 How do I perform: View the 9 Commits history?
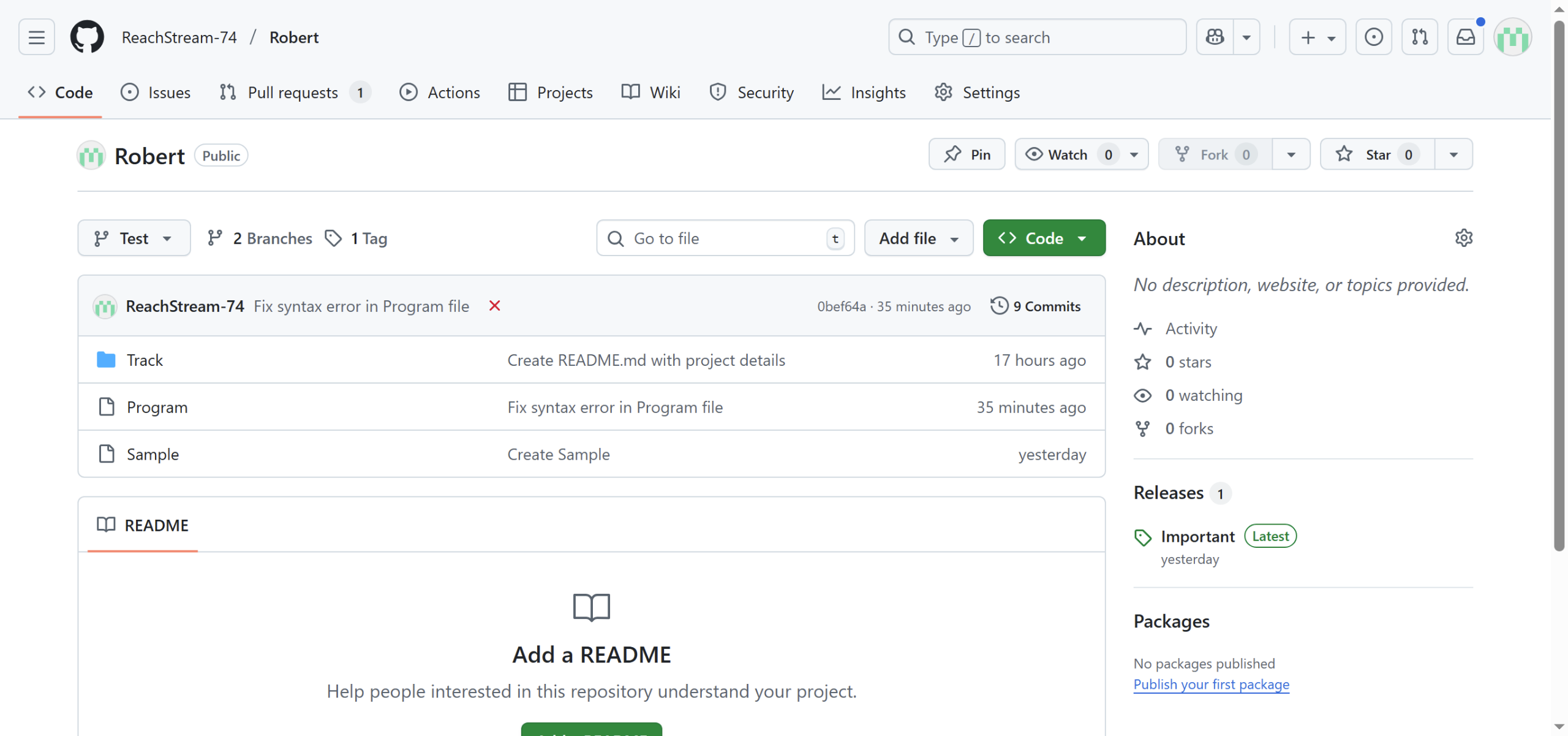click(1036, 306)
